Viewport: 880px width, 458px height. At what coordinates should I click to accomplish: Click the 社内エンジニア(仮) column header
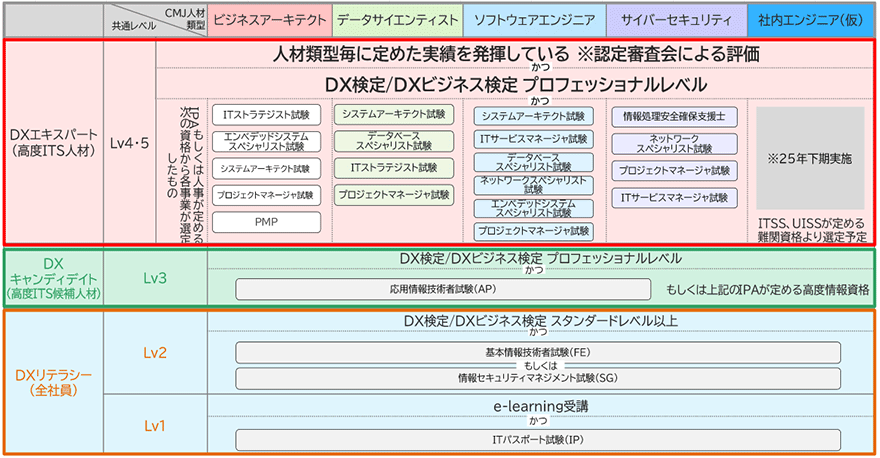click(x=811, y=20)
